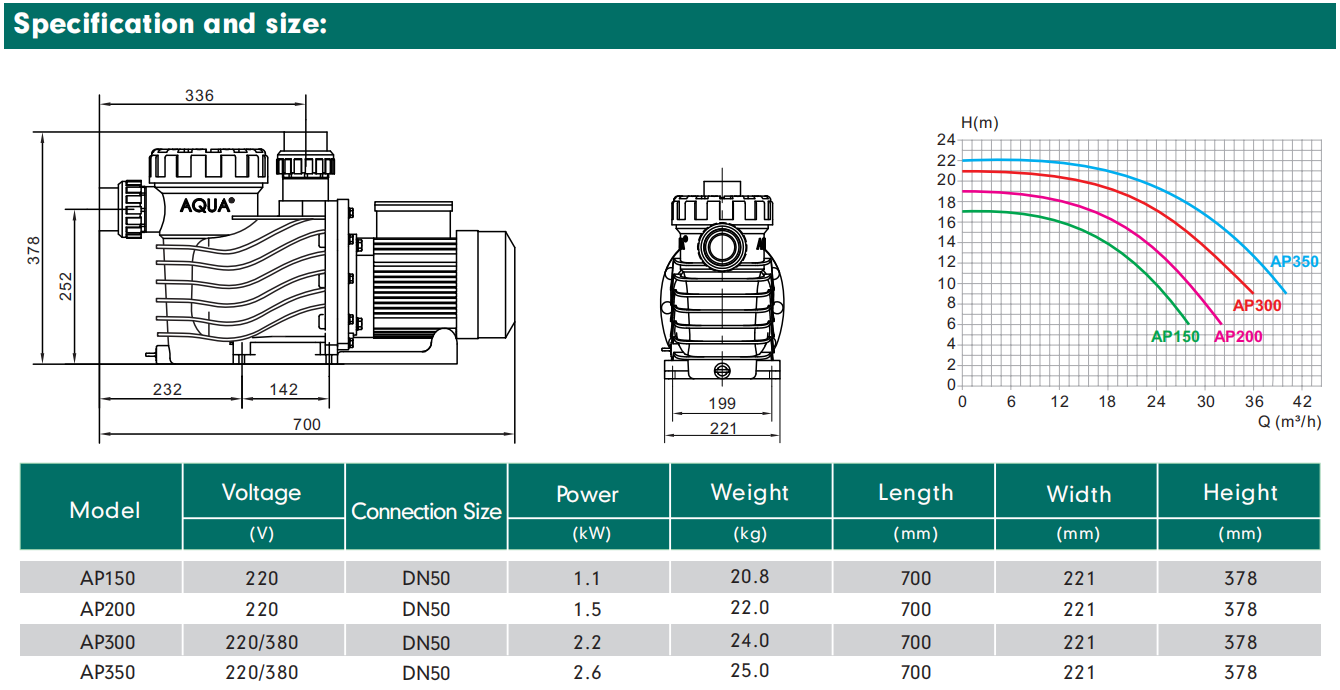Click the Q (m³/h) axis title

tap(1289, 421)
